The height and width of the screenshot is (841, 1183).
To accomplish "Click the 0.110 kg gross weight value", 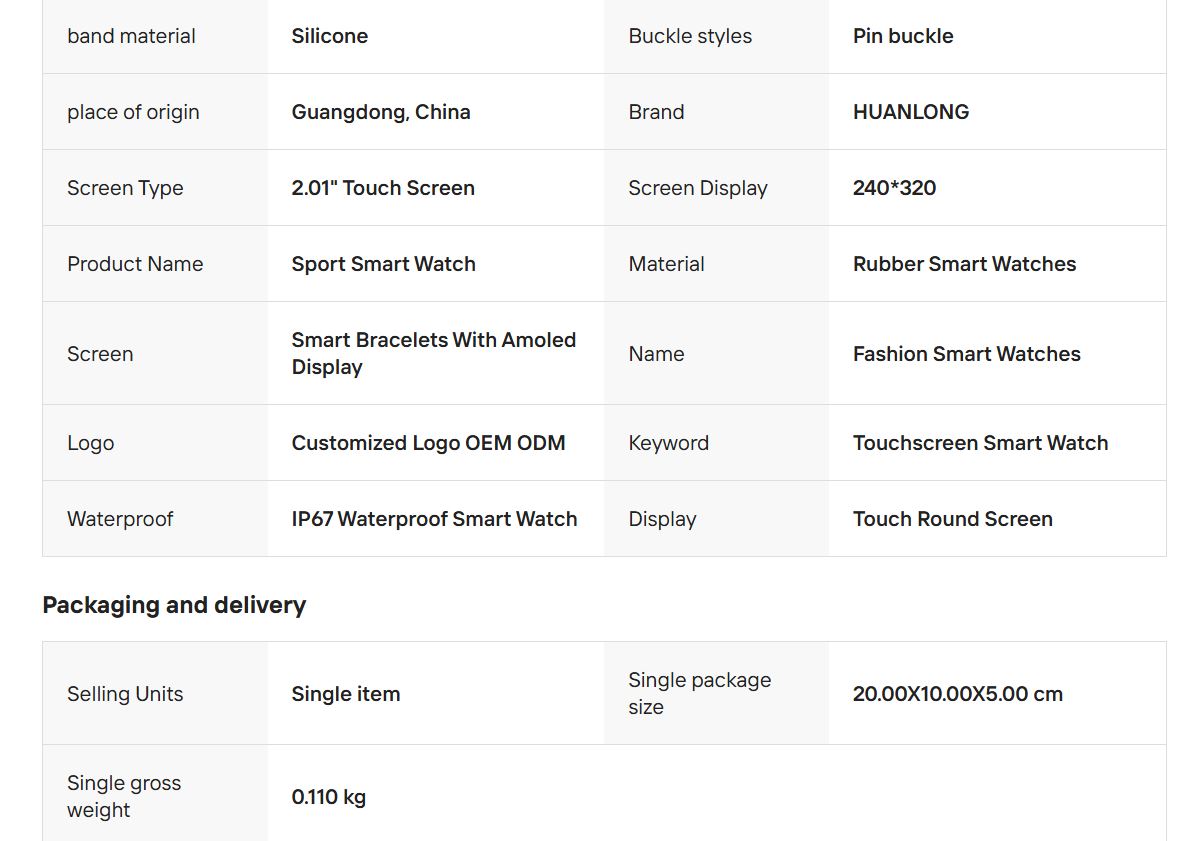I will pyautogui.click(x=328, y=797).
